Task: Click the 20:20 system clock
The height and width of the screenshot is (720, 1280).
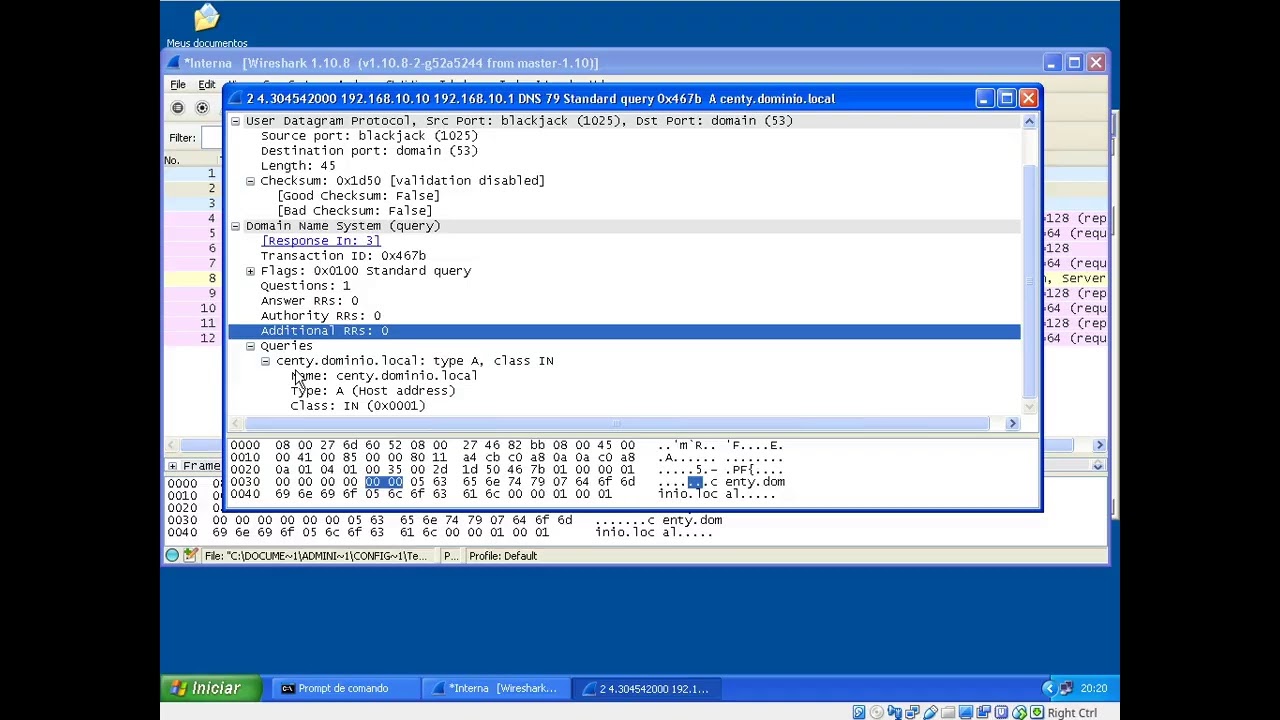Action: click(1094, 688)
